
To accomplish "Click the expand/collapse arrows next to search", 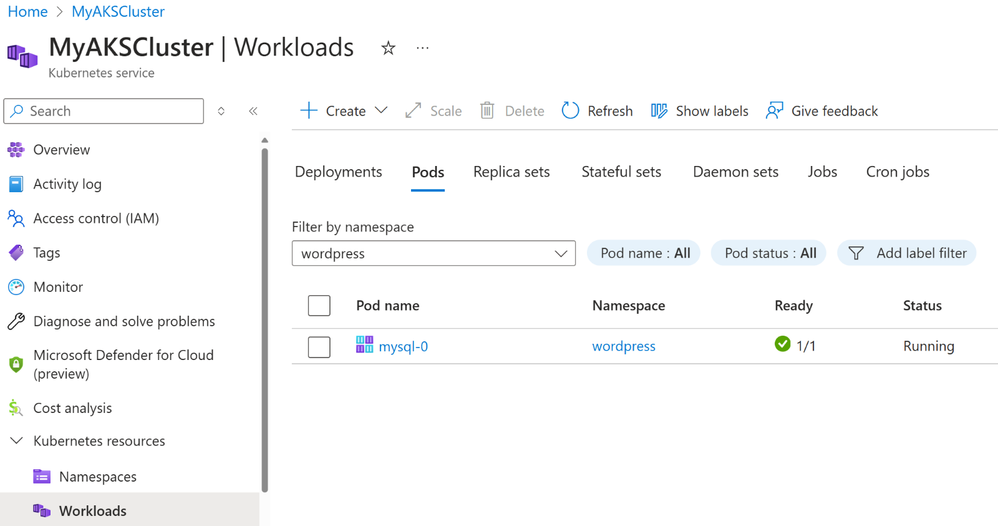I will tap(221, 111).
